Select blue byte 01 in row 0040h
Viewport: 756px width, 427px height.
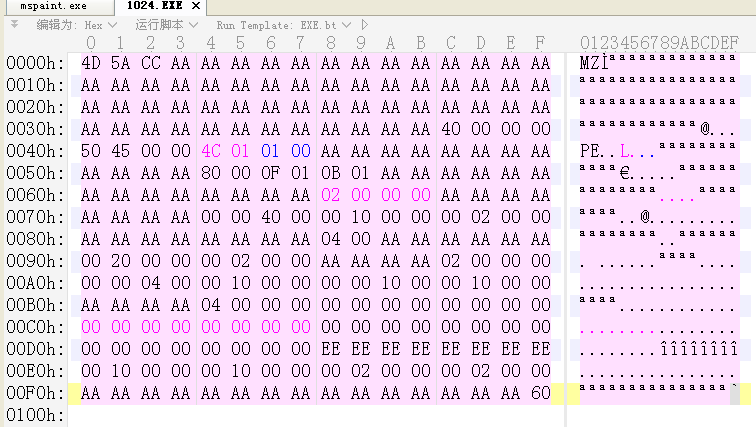pyautogui.click(x=270, y=151)
